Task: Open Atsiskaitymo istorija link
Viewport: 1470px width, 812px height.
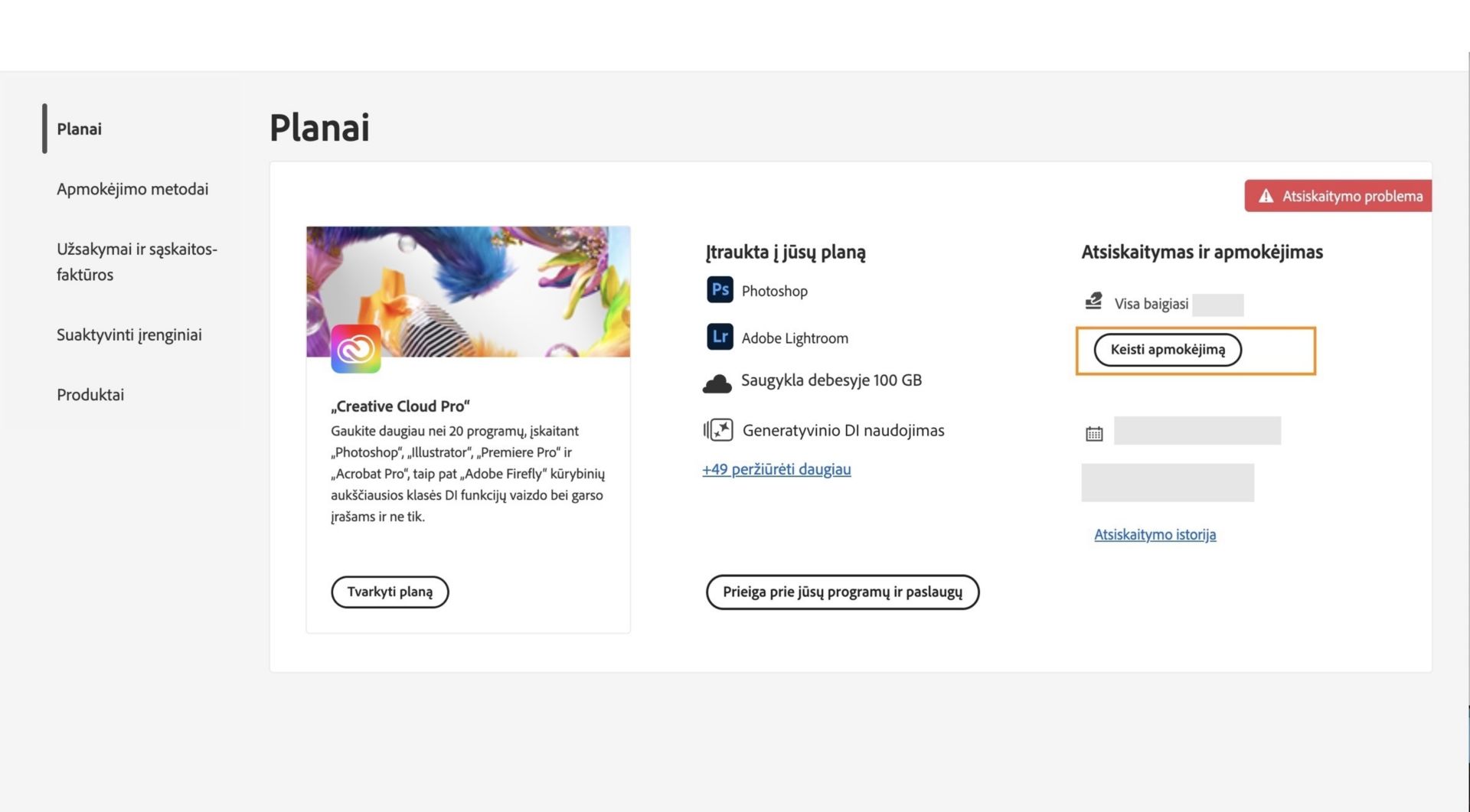Action: point(1155,534)
